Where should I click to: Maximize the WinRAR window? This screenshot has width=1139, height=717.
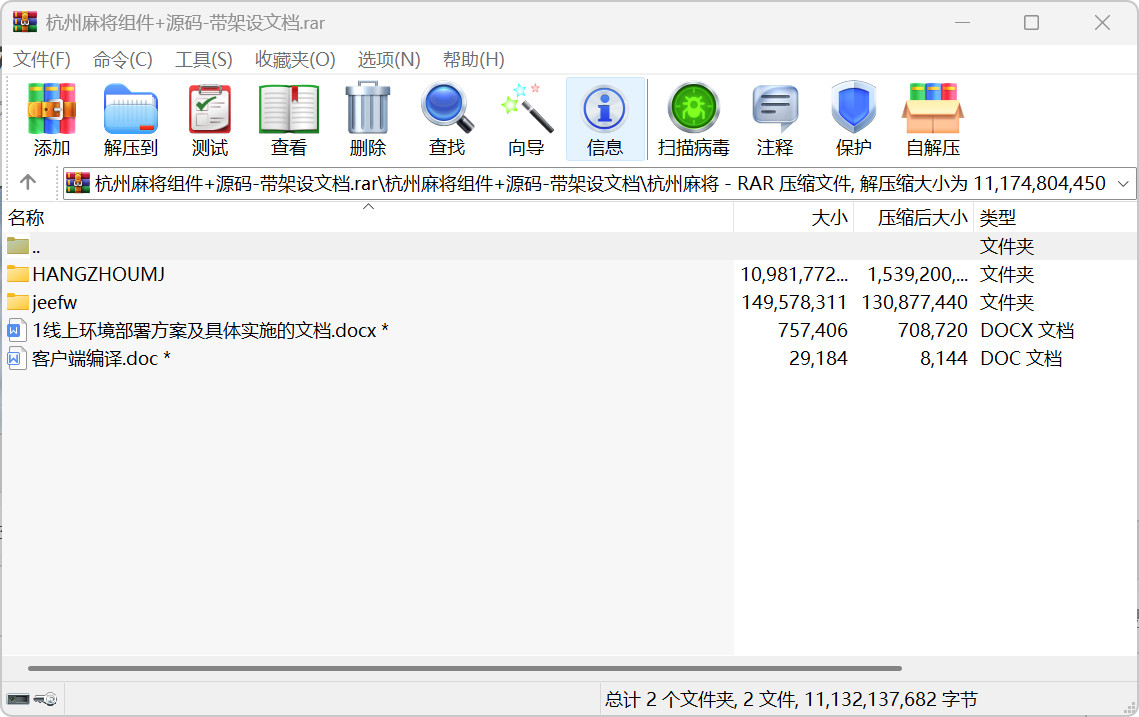pos(1031,23)
